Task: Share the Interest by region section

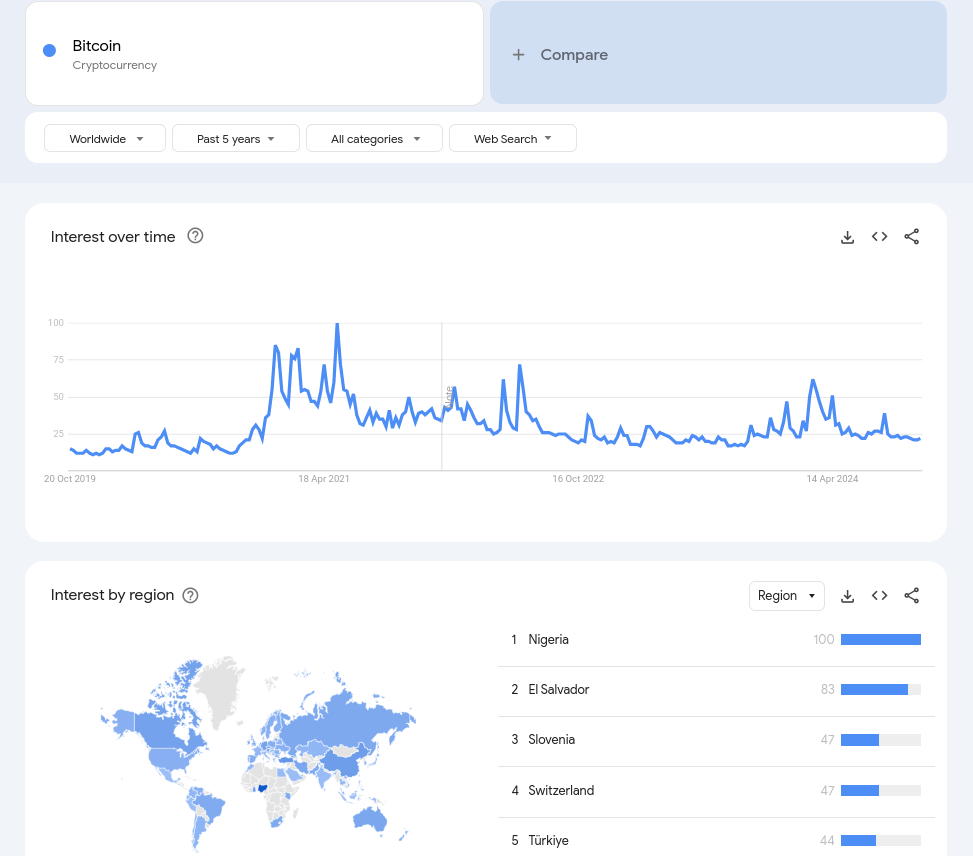Action: coord(911,596)
